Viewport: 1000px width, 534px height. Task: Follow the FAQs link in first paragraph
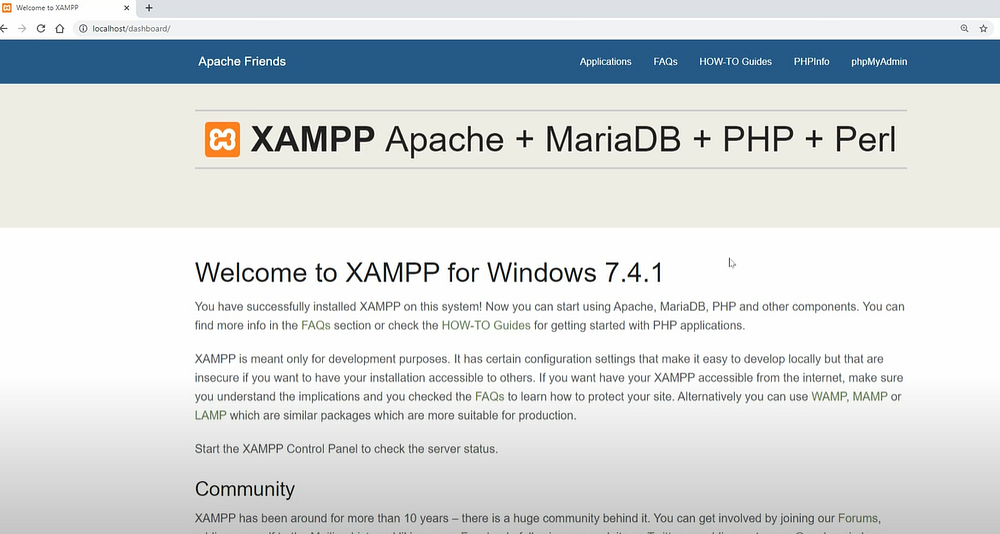(x=316, y=325)
